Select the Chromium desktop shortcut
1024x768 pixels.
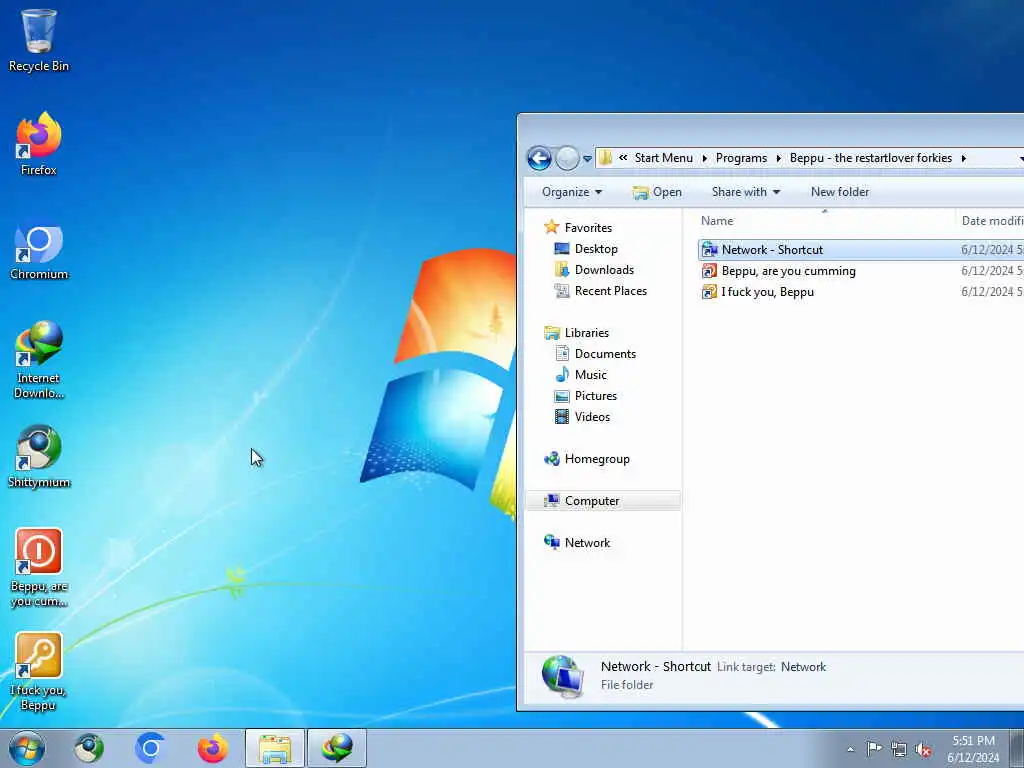click(x=39, y=251)
